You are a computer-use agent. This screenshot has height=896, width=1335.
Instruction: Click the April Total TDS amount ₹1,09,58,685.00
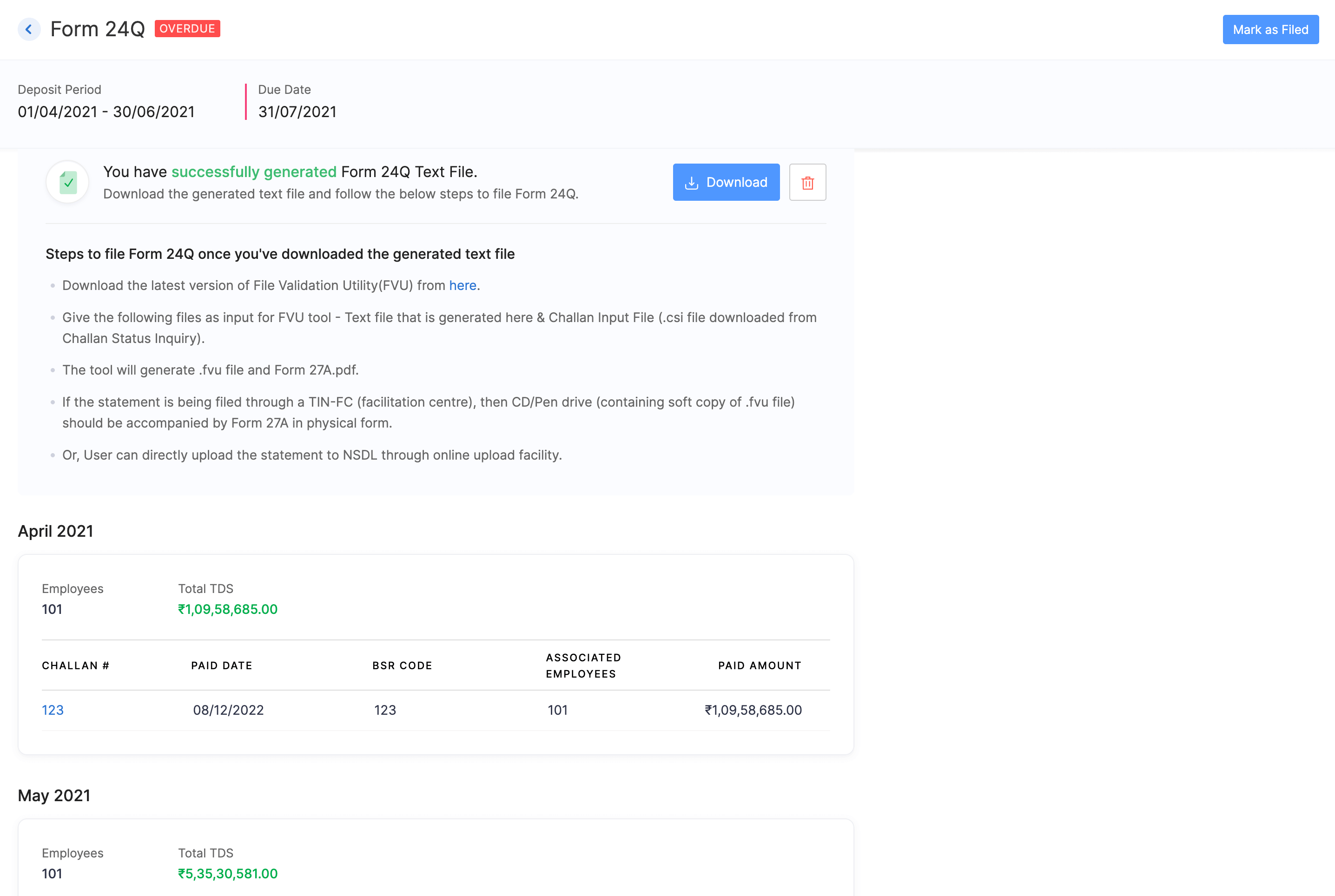tap(227, 609)
